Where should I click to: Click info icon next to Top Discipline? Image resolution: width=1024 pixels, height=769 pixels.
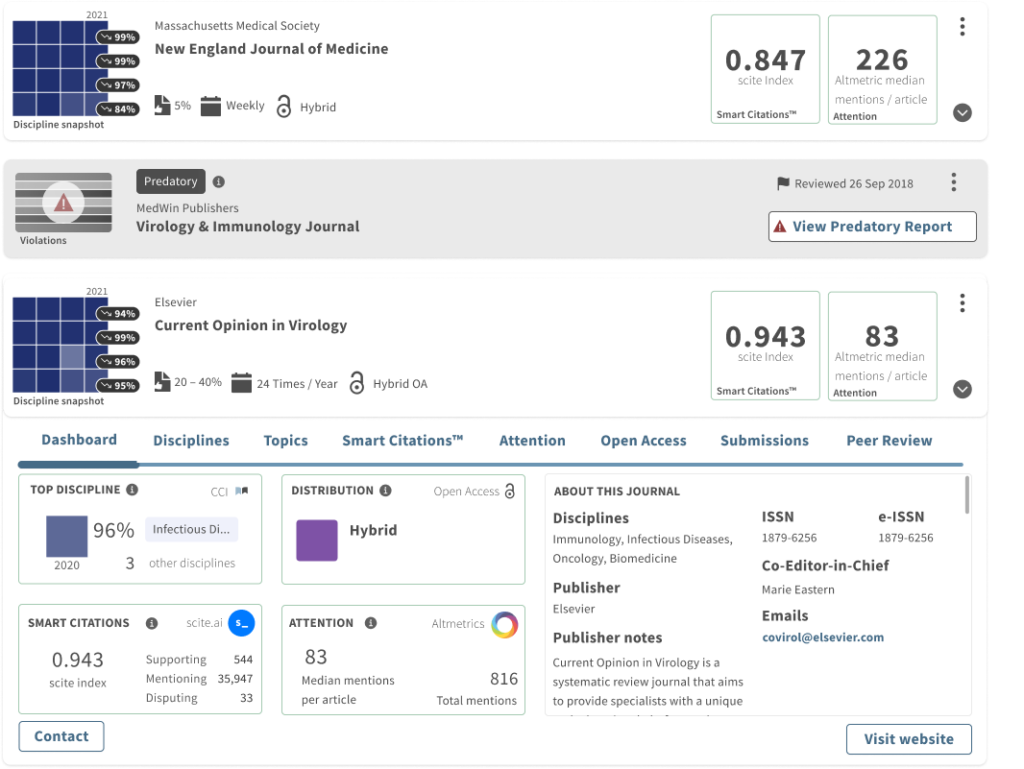click(x=132, y=490)
